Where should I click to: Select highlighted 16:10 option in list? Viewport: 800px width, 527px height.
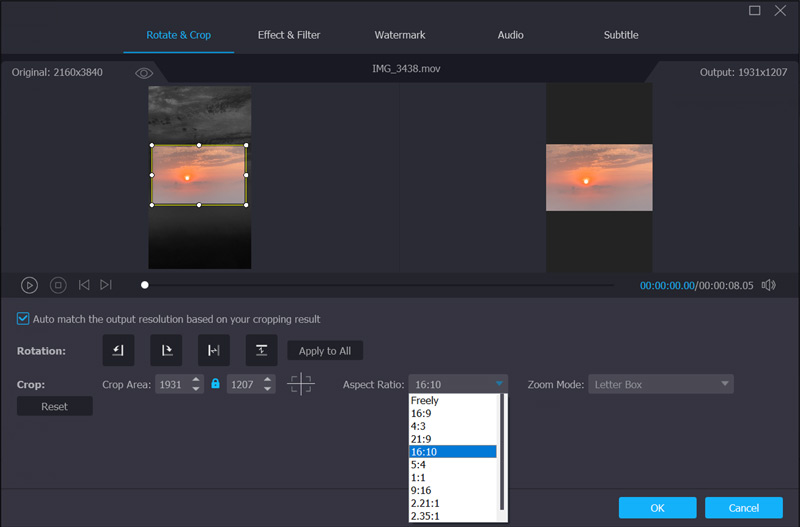pos(453,451)
